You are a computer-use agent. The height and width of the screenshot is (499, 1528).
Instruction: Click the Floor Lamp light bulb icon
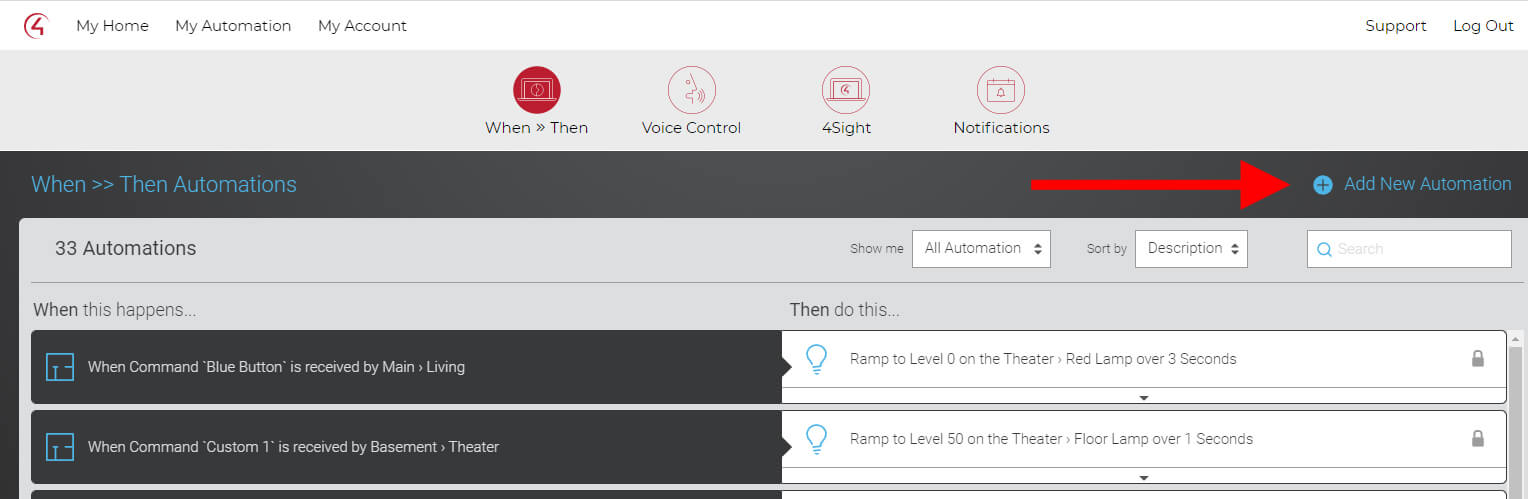point(817,439)
